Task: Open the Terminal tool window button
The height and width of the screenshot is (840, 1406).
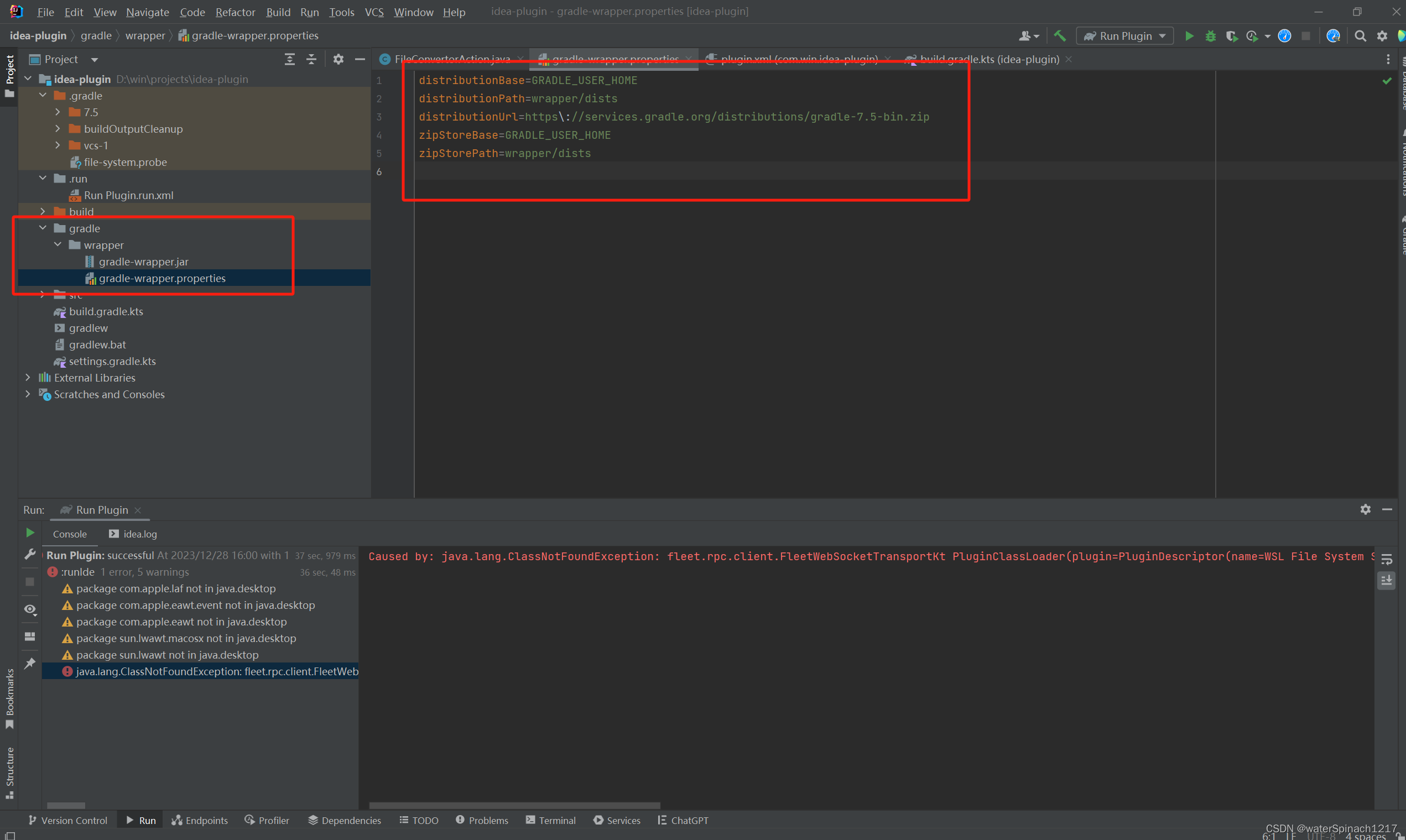Action: [550, 820]
